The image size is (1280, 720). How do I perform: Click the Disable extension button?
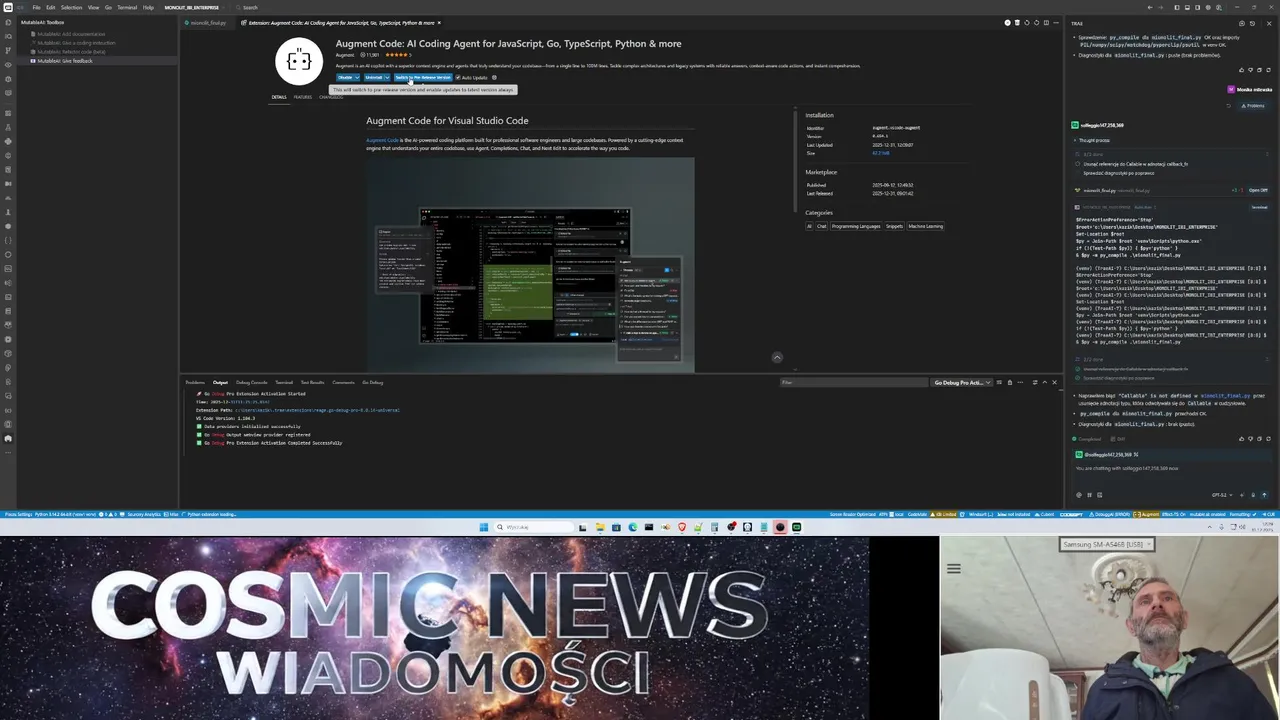click(x=345, y=77)
